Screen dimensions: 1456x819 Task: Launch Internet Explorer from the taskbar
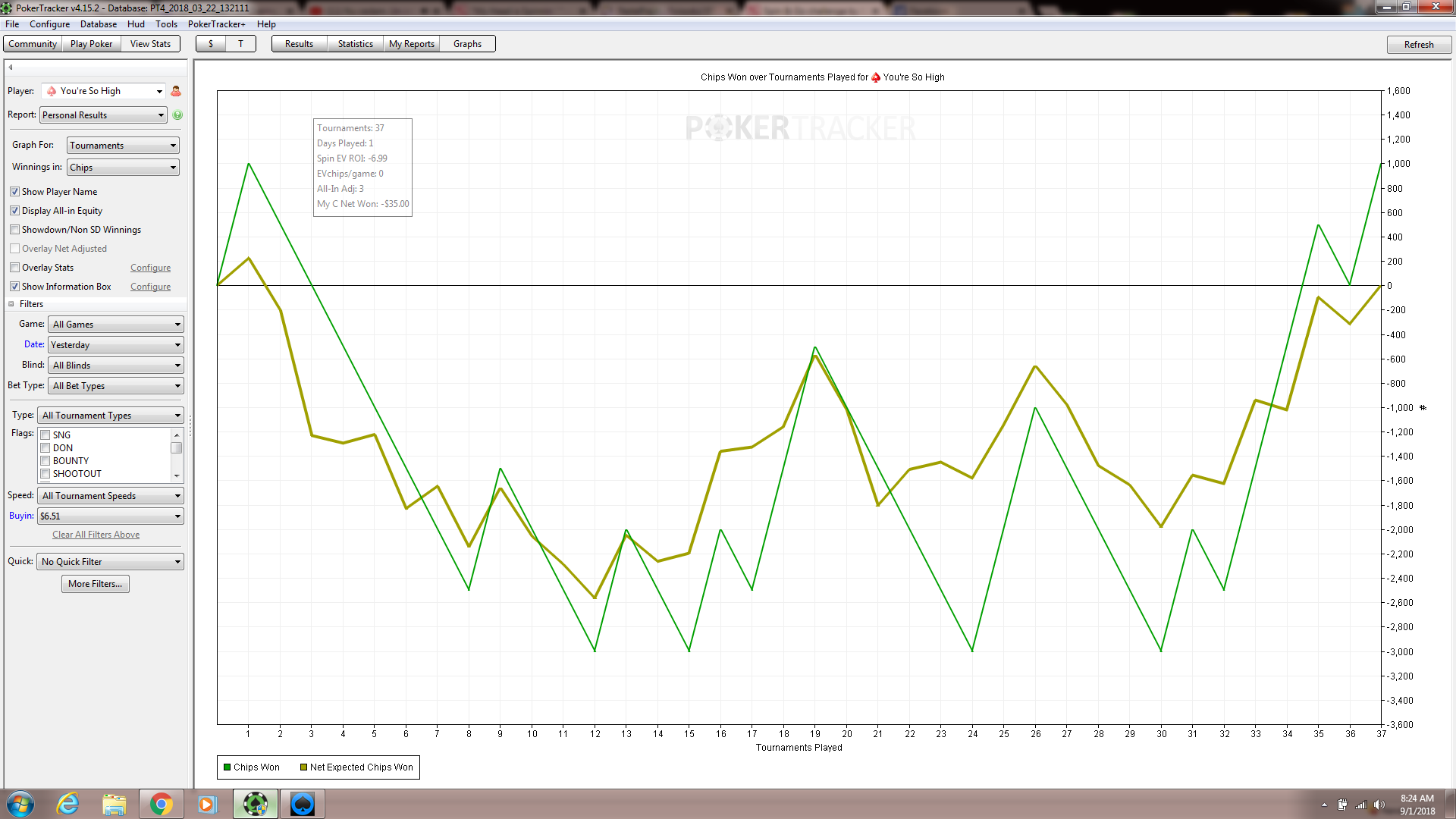tap(68, 804)
